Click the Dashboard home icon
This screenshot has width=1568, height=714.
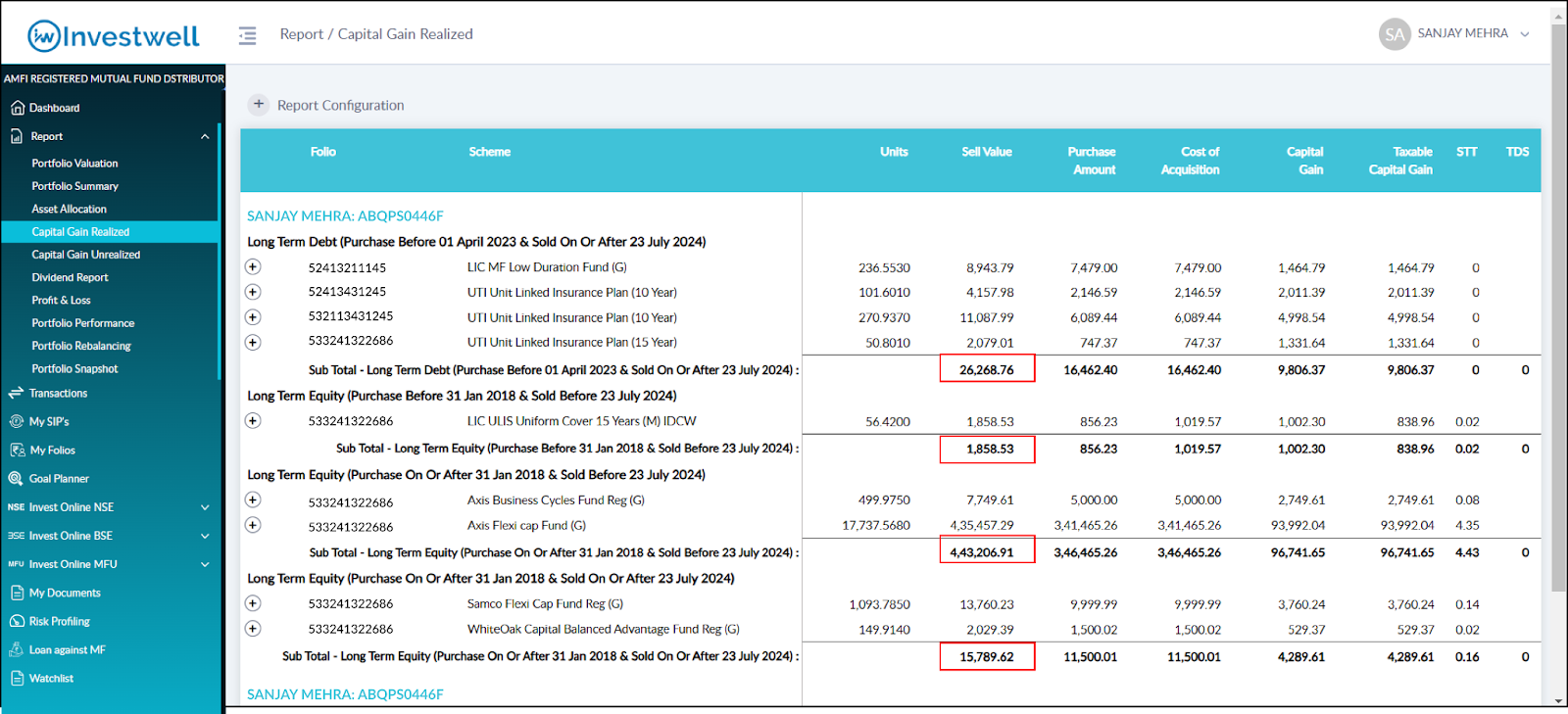coord(17,108)
